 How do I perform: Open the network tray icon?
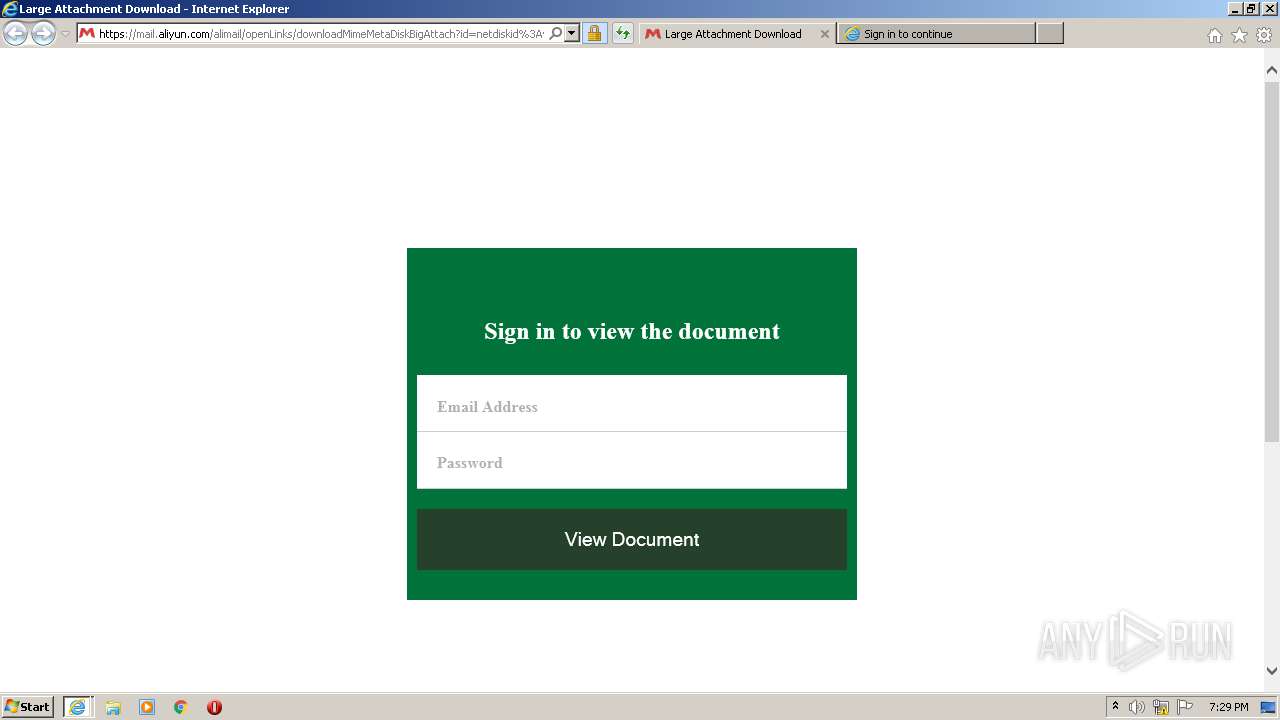click(1161, 707)
